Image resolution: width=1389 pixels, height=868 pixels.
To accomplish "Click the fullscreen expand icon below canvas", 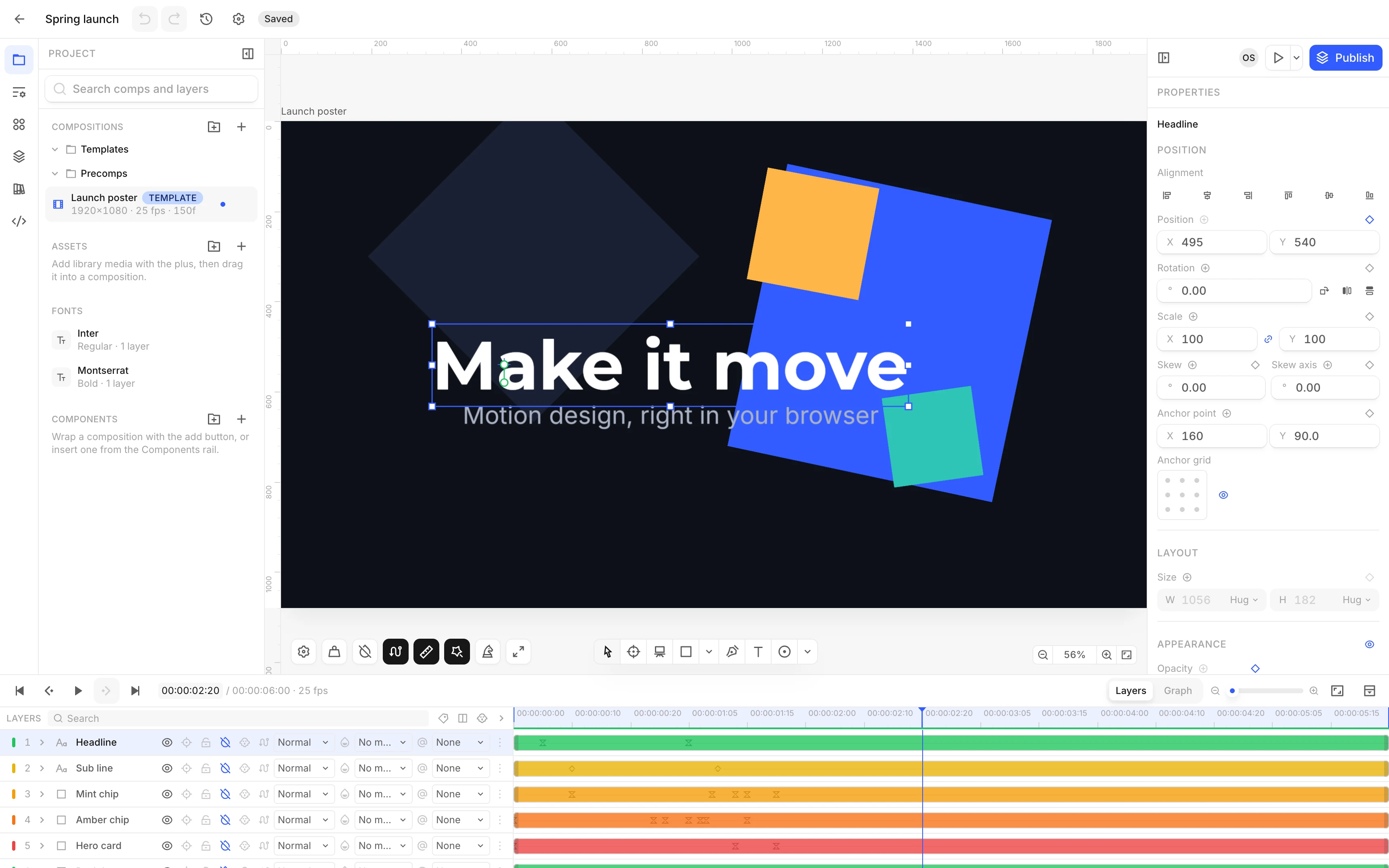I will (x=518, y=652).
